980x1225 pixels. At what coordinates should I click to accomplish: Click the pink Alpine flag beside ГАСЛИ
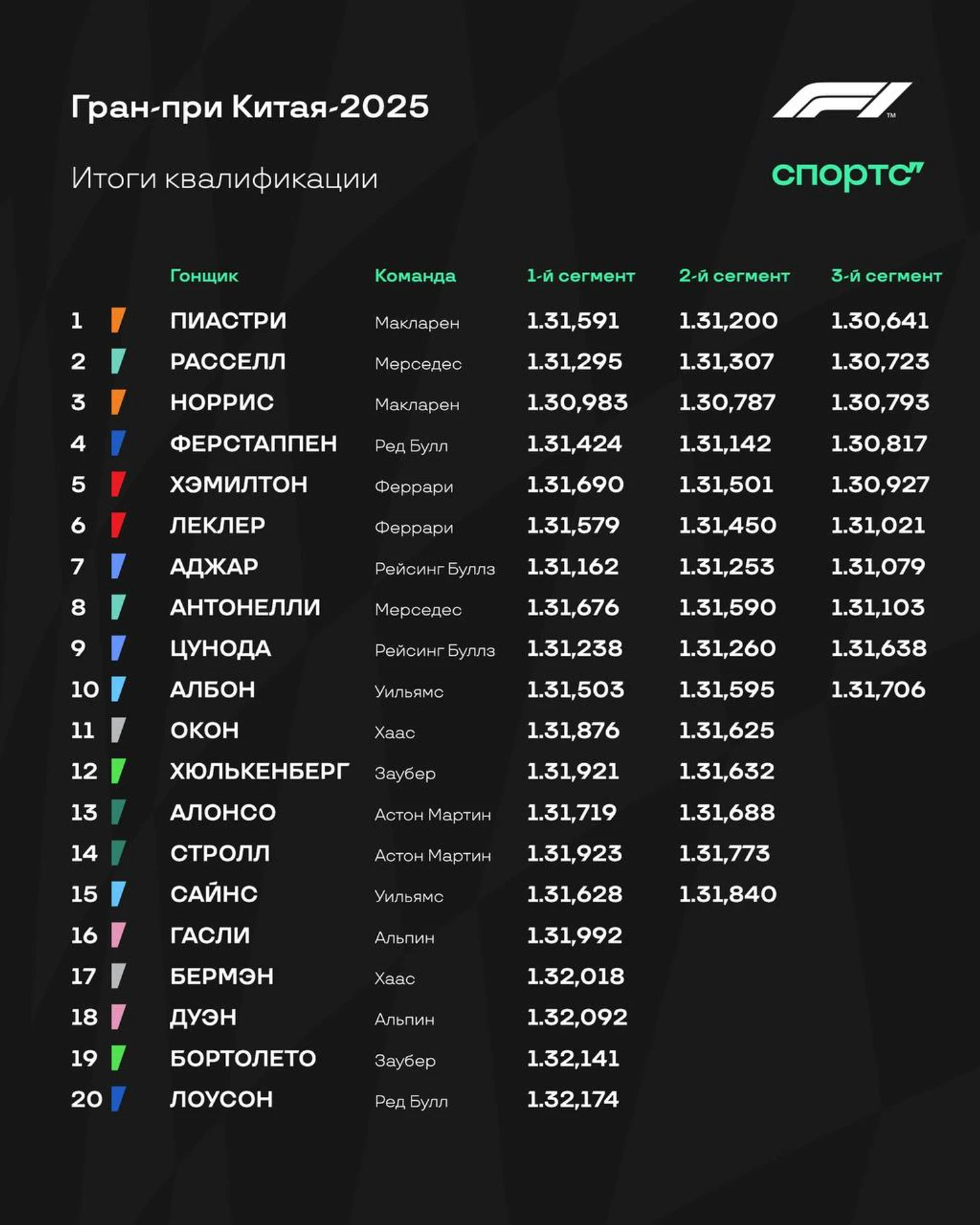(118, 935)
